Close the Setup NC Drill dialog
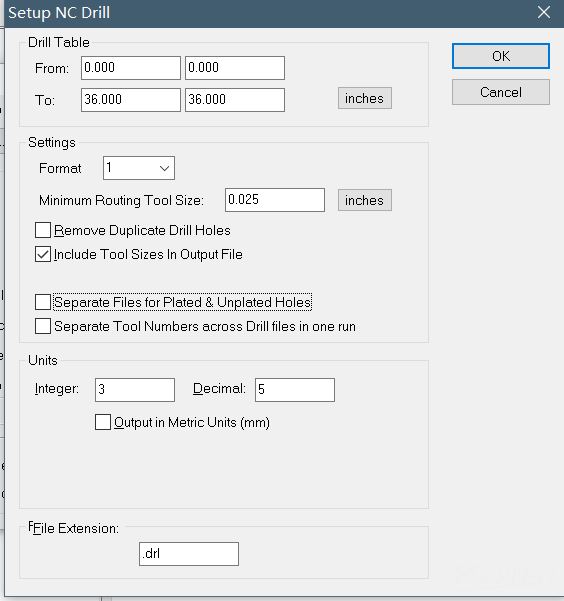 544,12
